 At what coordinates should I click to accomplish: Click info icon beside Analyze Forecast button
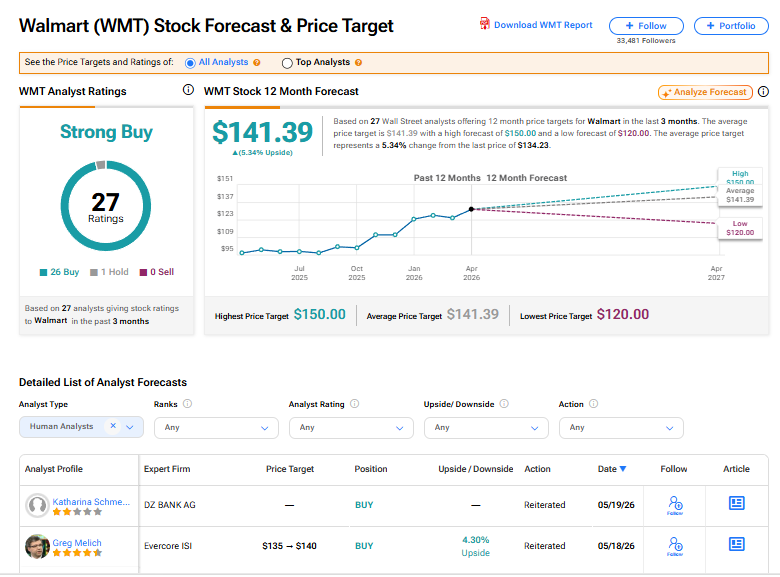tap(763, 92)
